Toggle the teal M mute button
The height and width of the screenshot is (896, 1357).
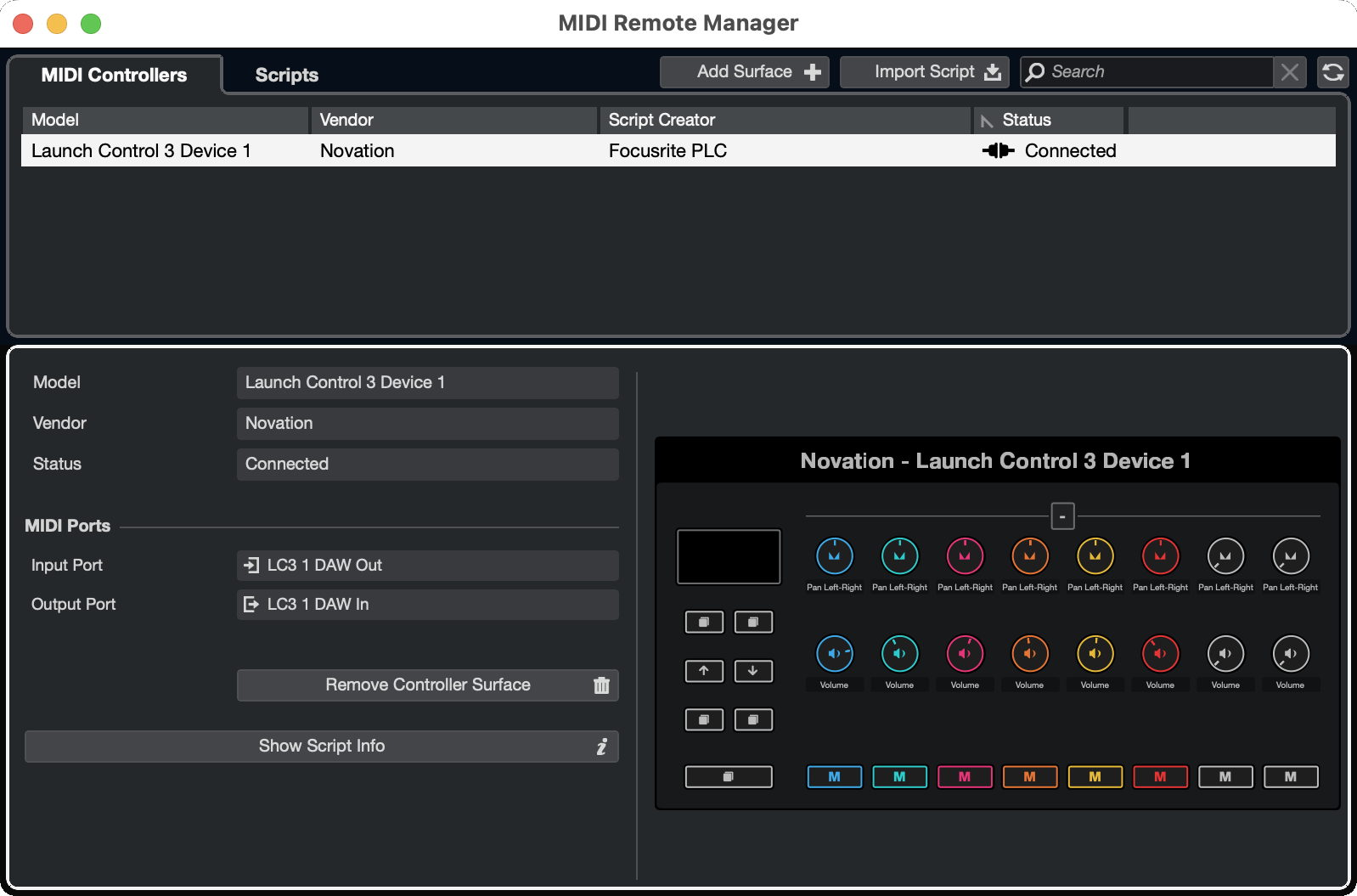coord(899,777)
